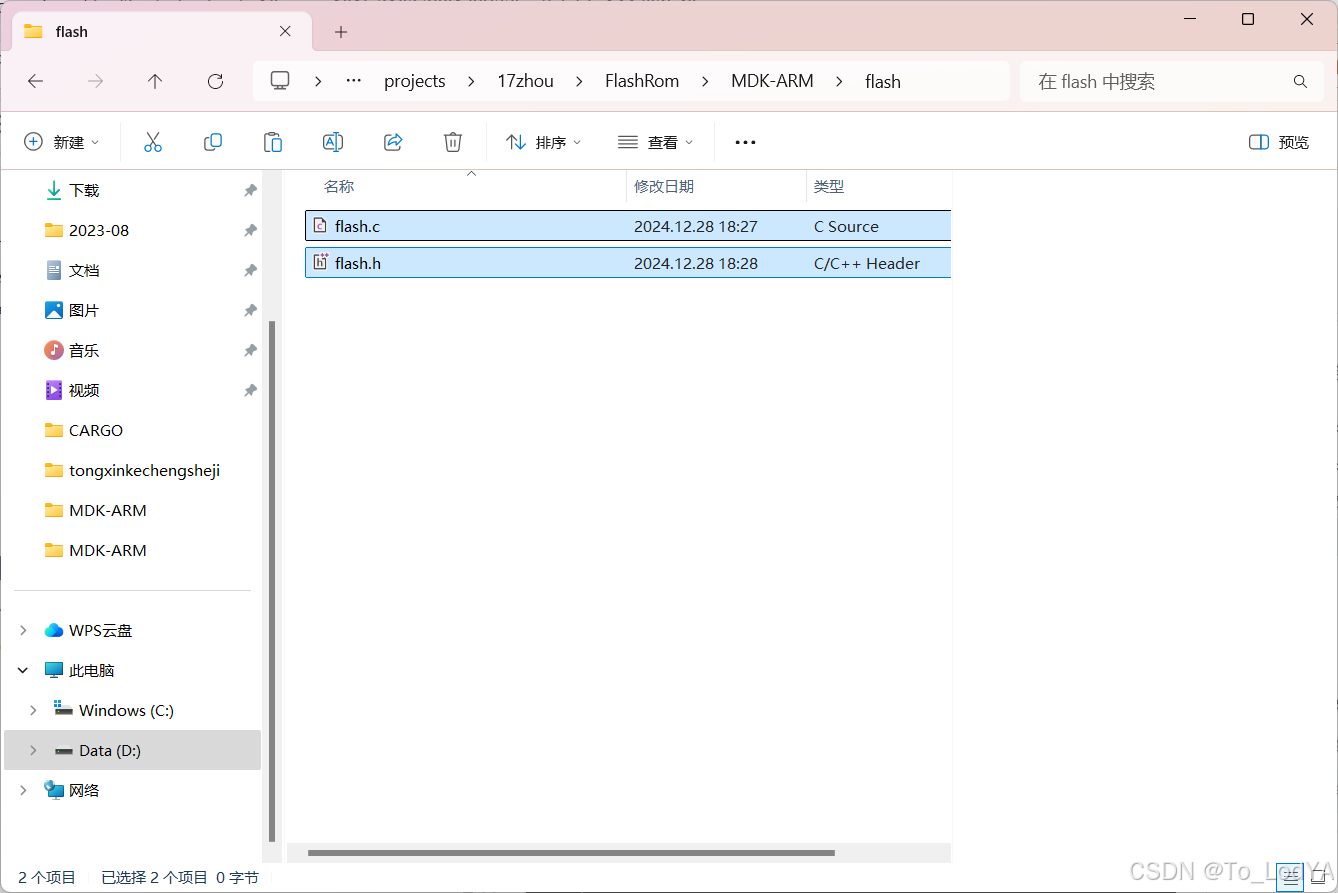Open the 排序 sort dropdown
Screen dimensions: 1338x893
coord(544,142)
